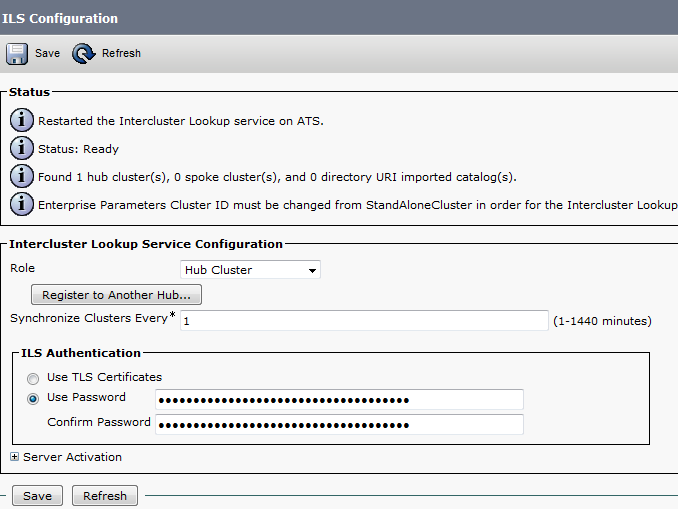678x509 pixels.
Task: Click info icon beside Enterprise Parameters Cluster ID message
Action: [x=21, y=205]
